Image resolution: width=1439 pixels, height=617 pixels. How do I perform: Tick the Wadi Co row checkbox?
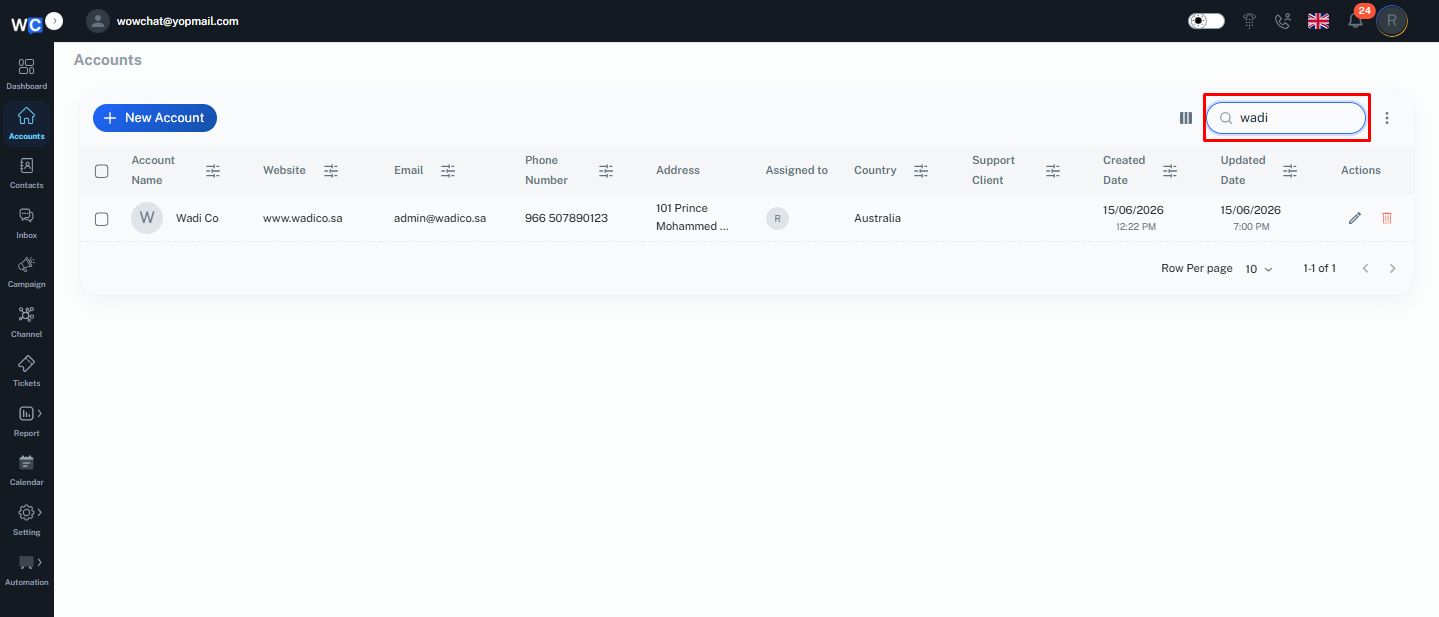[102, 219]
